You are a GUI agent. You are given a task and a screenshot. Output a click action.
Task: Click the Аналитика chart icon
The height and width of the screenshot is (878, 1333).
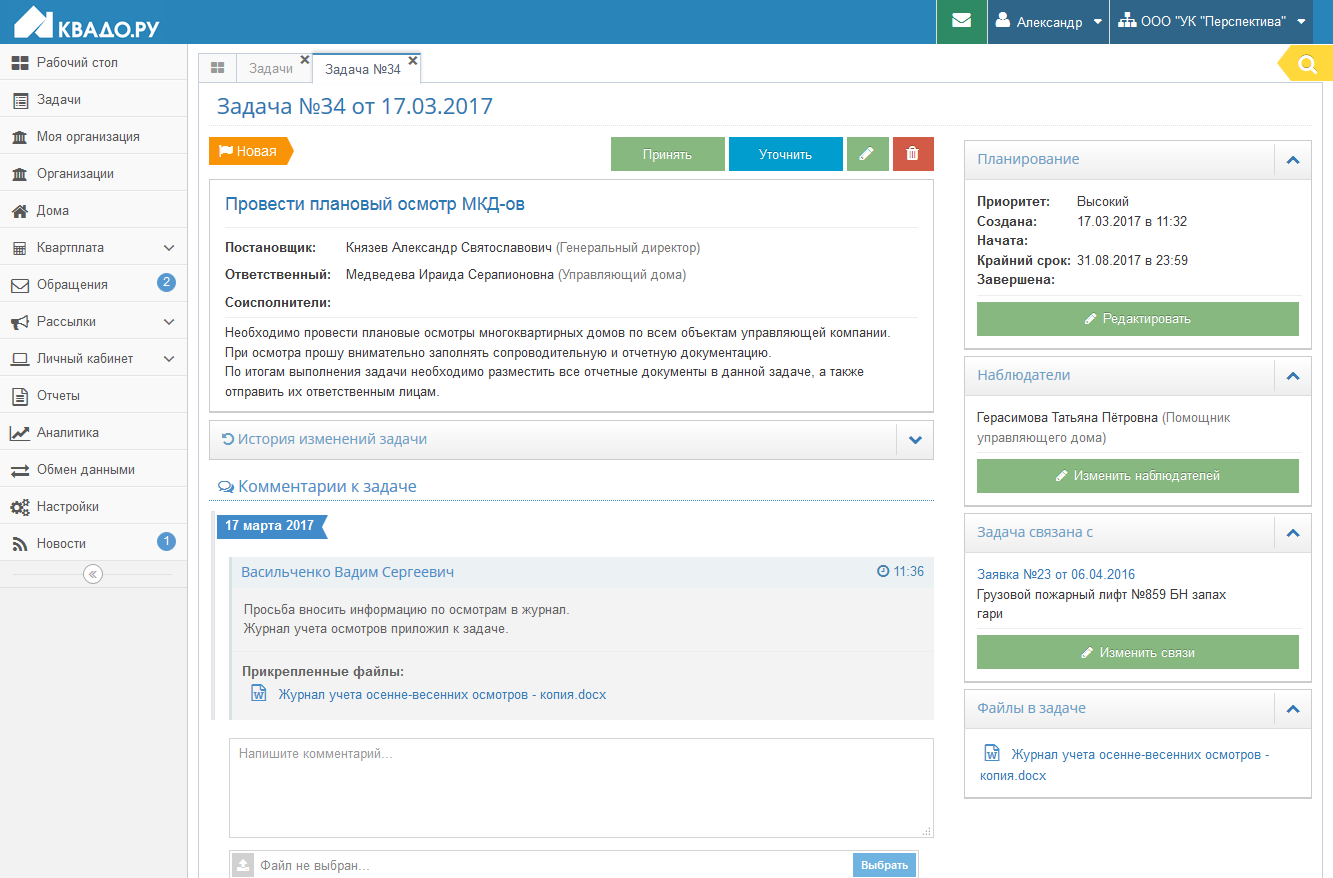(x=20, y=433)
